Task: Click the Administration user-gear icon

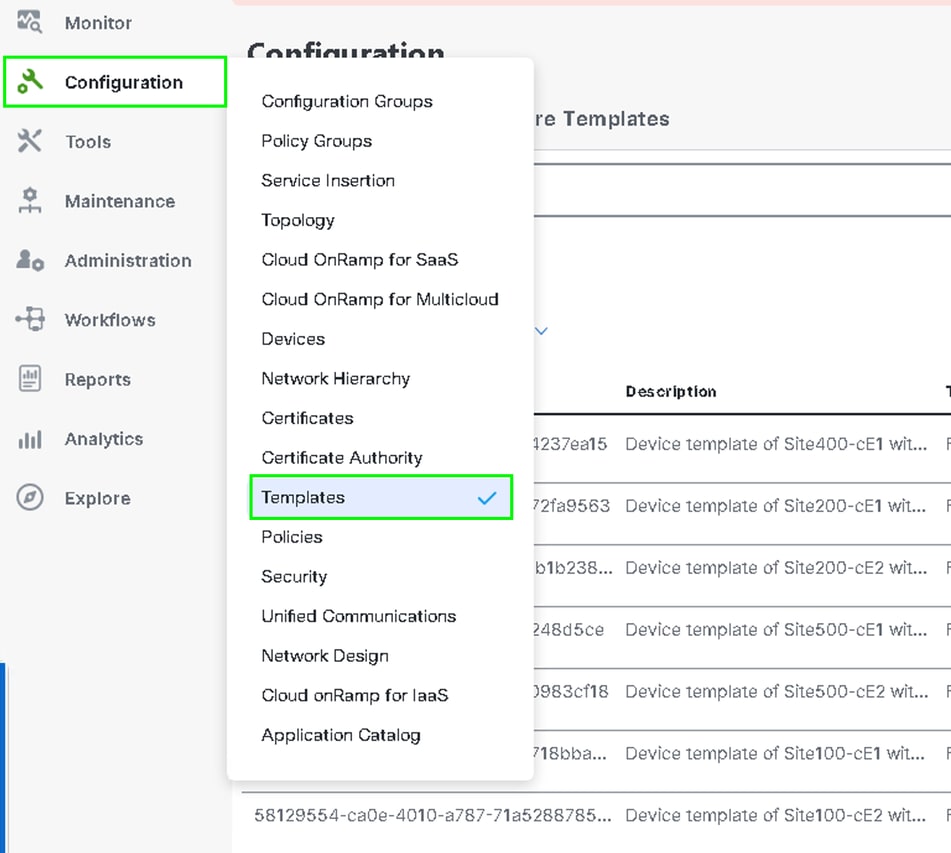Action: (x=30, y=260)
